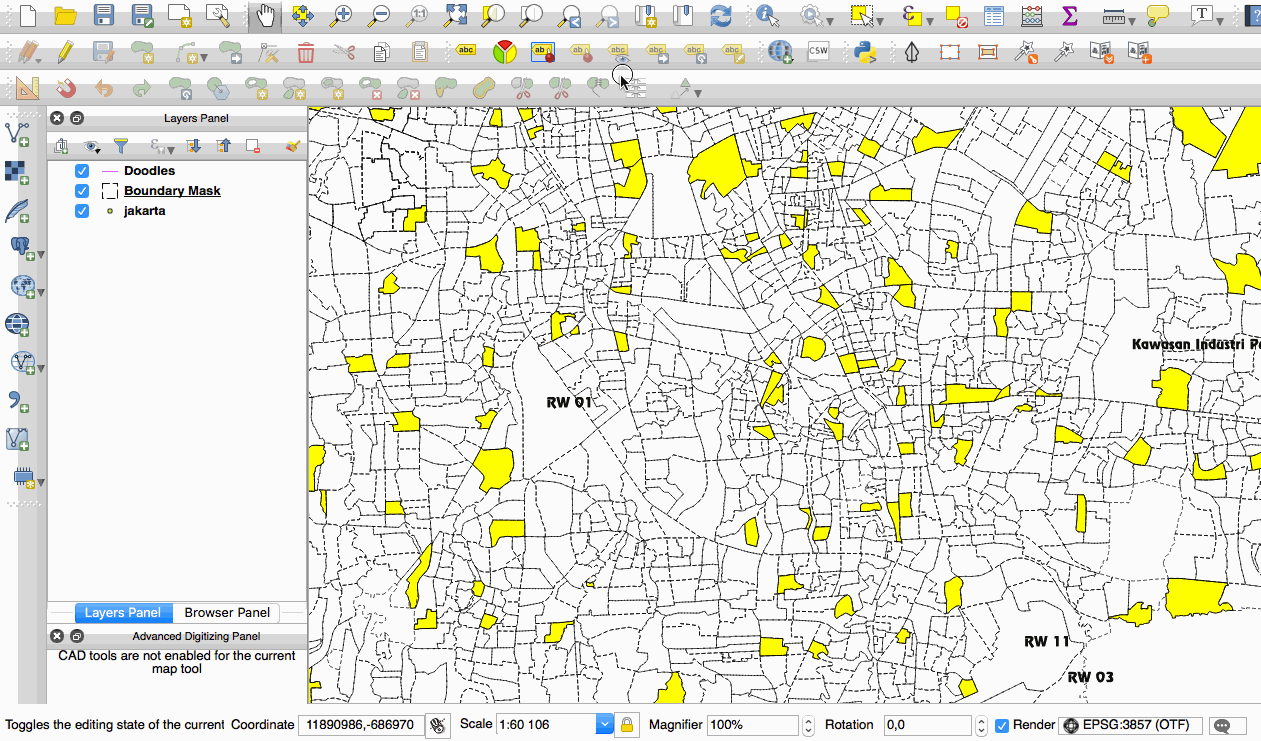Click the Refresh map icon
Viewport: 1261px width, 741px height.
720,15
